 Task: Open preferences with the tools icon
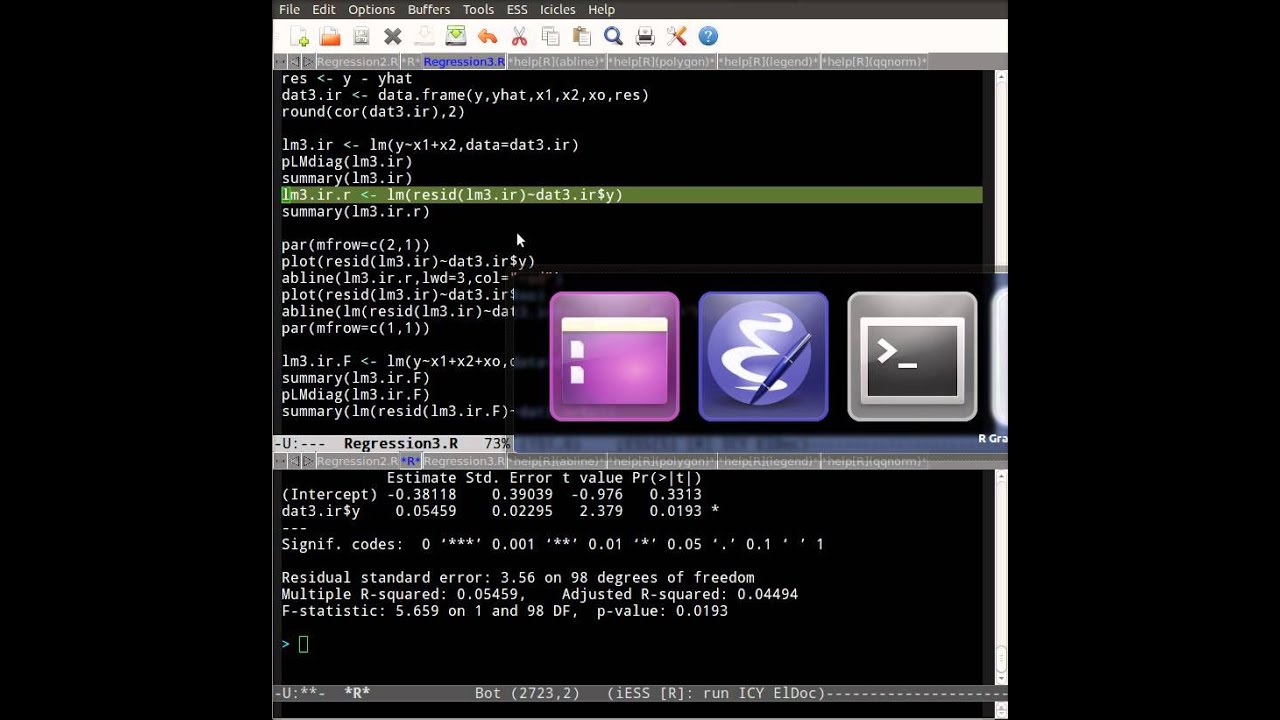676,37
